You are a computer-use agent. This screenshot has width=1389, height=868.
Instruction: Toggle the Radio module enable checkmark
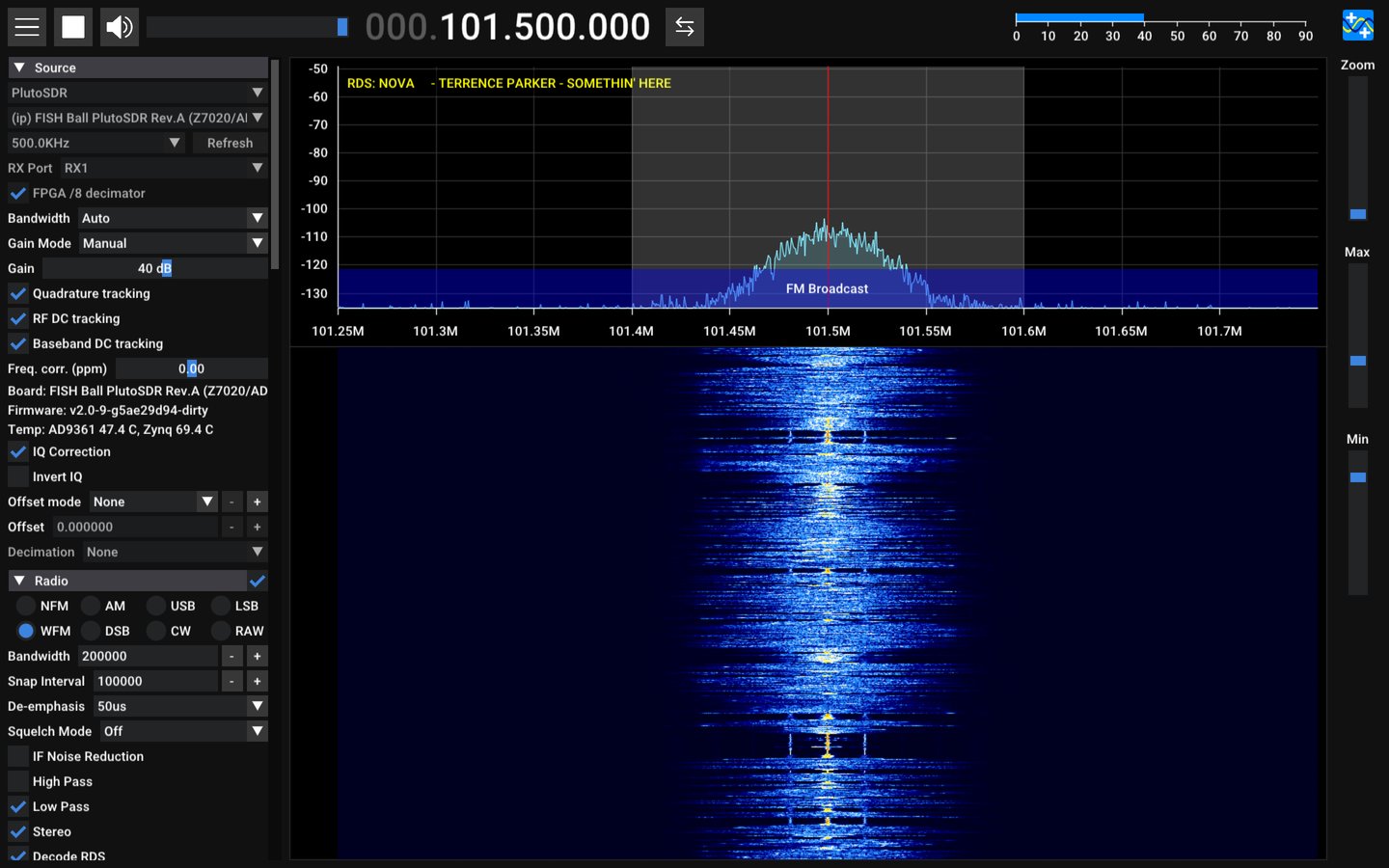tap(258, 581)
